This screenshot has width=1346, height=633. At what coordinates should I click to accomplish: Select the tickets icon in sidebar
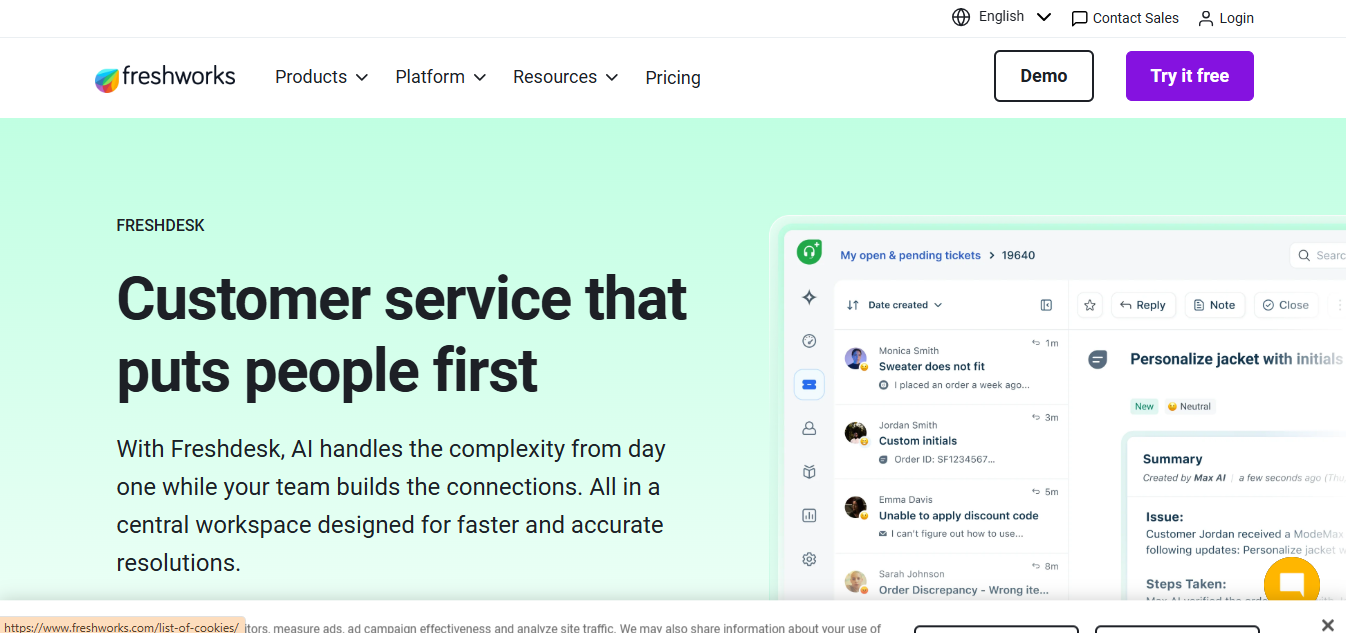click(810, 384)
